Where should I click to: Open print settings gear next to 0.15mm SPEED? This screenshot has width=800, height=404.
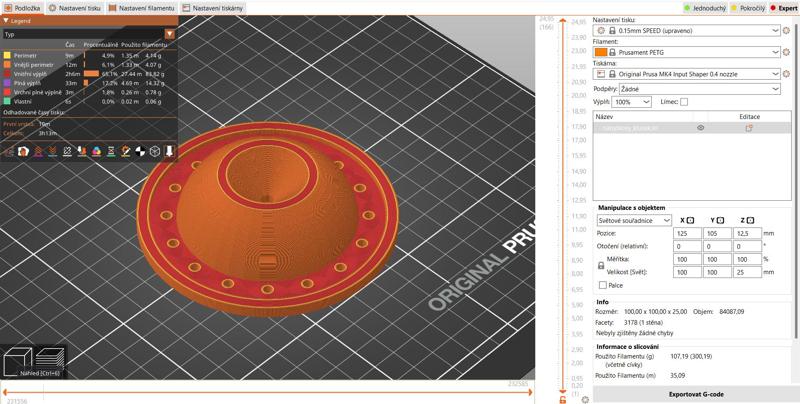(786, 31)
